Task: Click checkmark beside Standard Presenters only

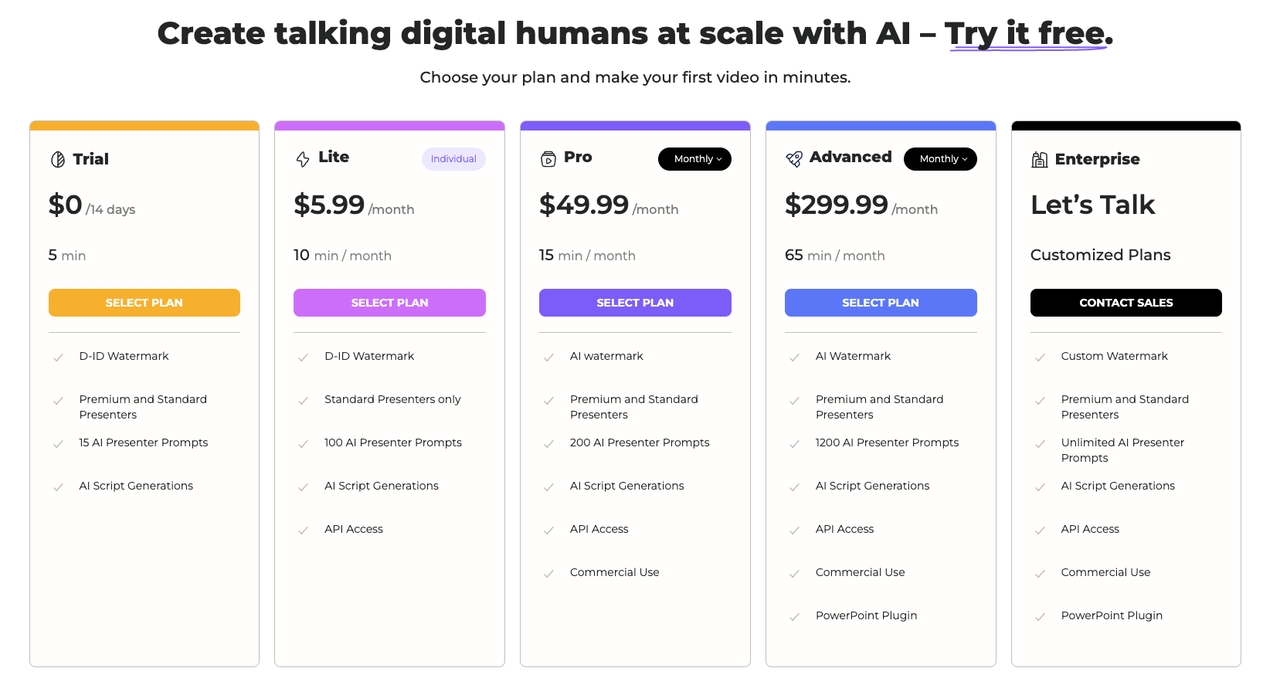Action: click(x=303, y=400)
